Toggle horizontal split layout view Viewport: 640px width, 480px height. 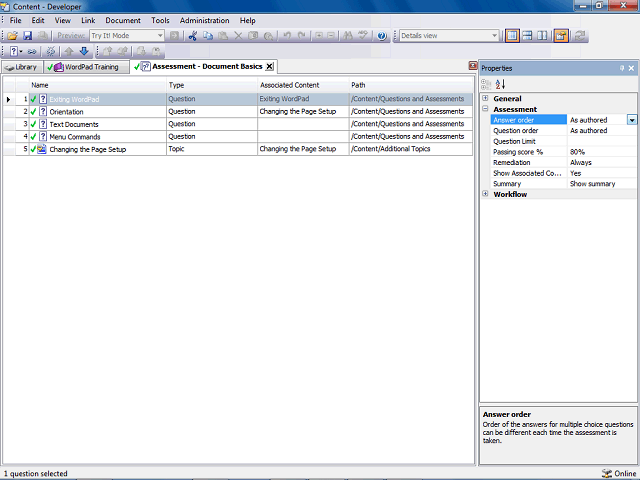click(527, 36)
